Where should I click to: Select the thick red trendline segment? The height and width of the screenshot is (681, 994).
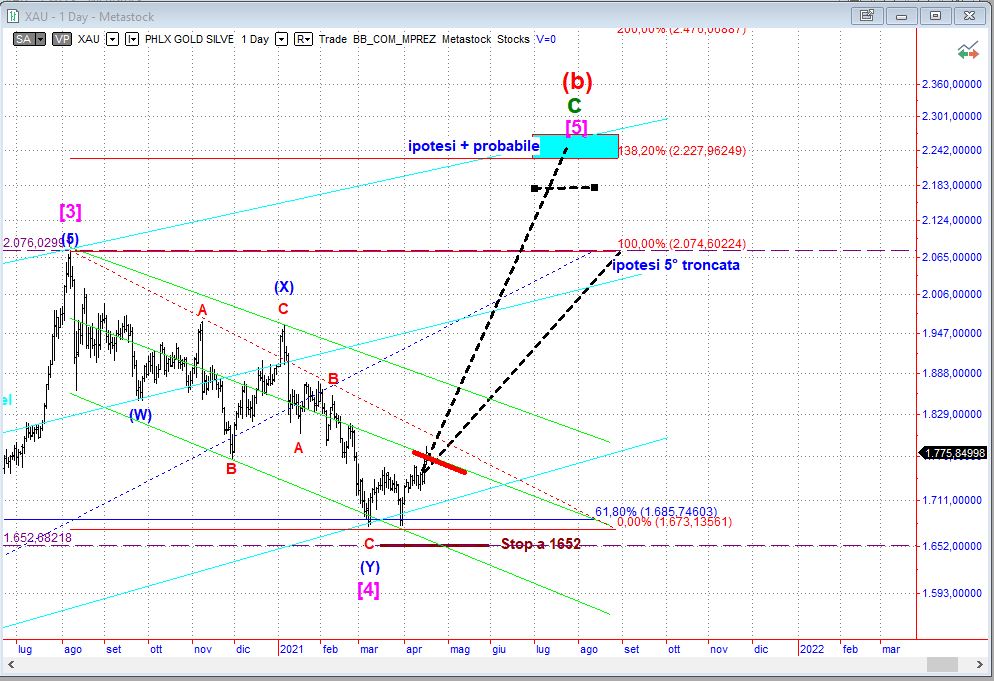(439, 462)
